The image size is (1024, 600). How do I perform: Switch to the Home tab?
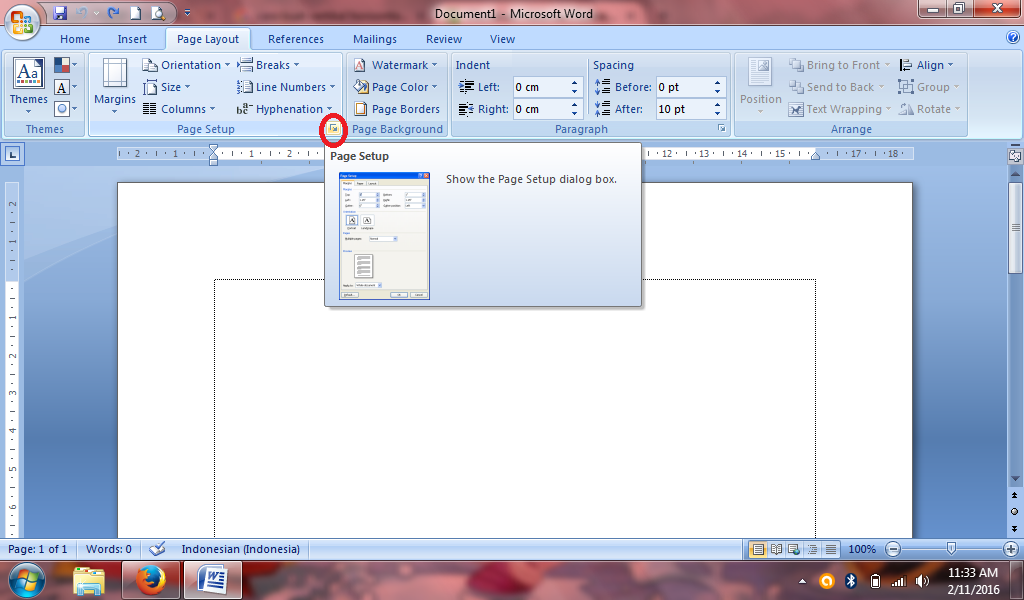click(x=74, y=39)
